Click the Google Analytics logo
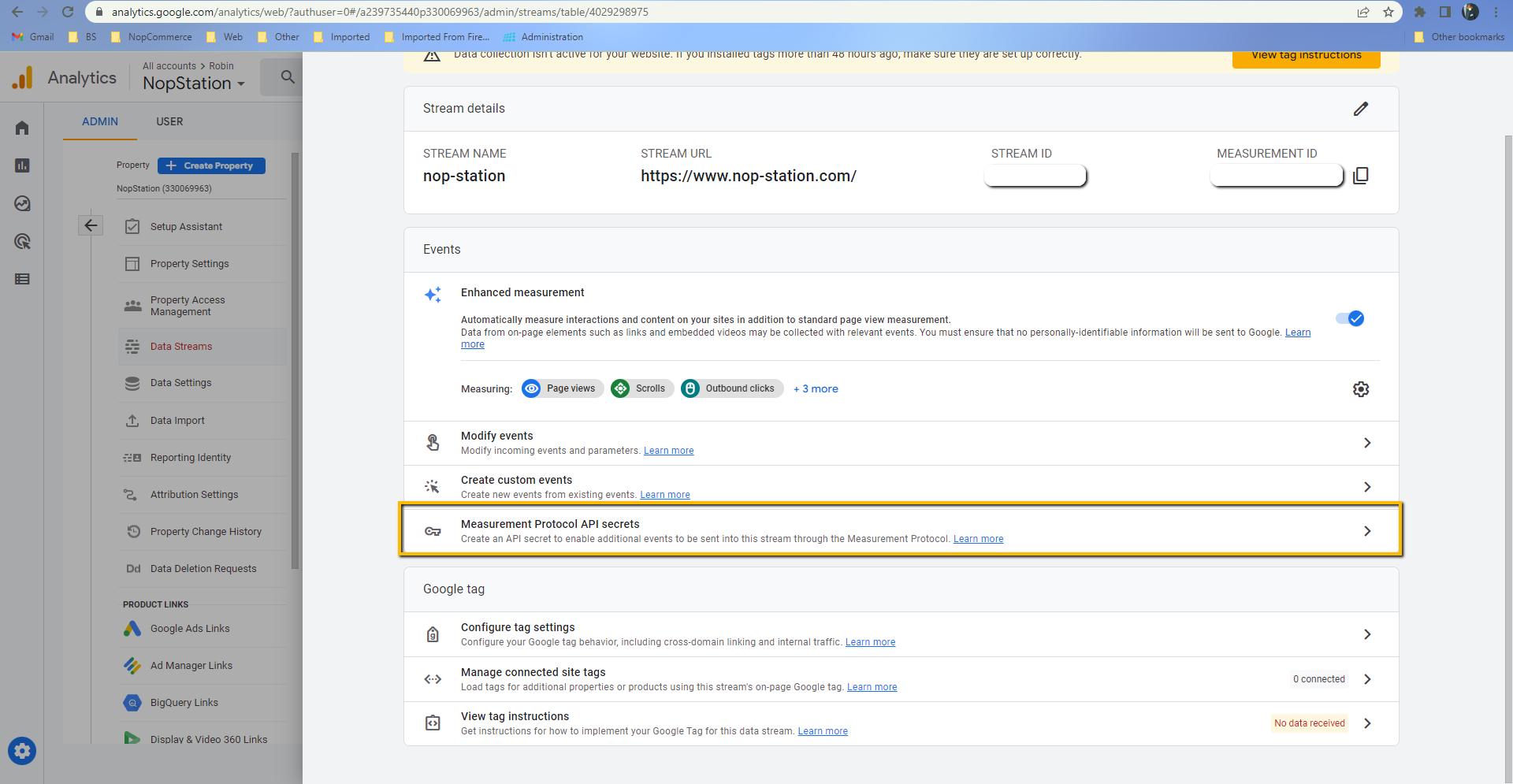 [x=23, y=77]
